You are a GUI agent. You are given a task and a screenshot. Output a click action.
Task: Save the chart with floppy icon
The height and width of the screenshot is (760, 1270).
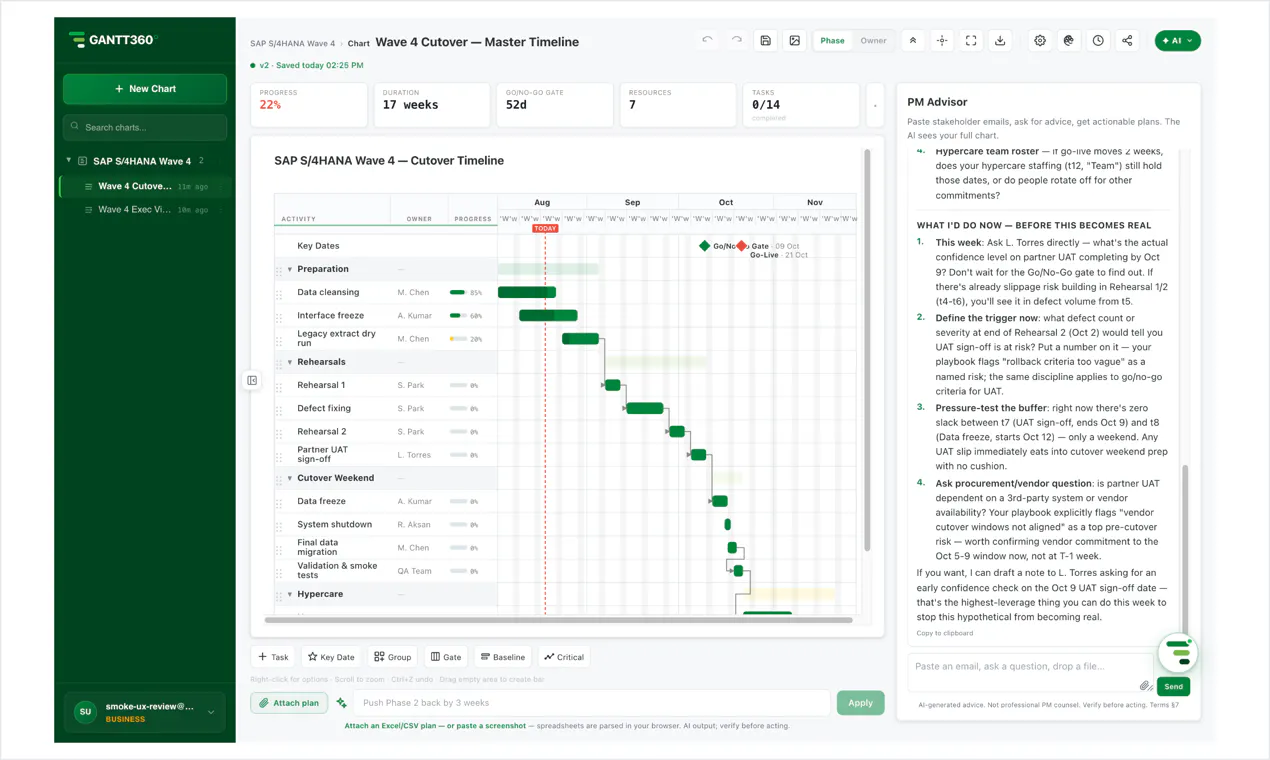(766, 41)
